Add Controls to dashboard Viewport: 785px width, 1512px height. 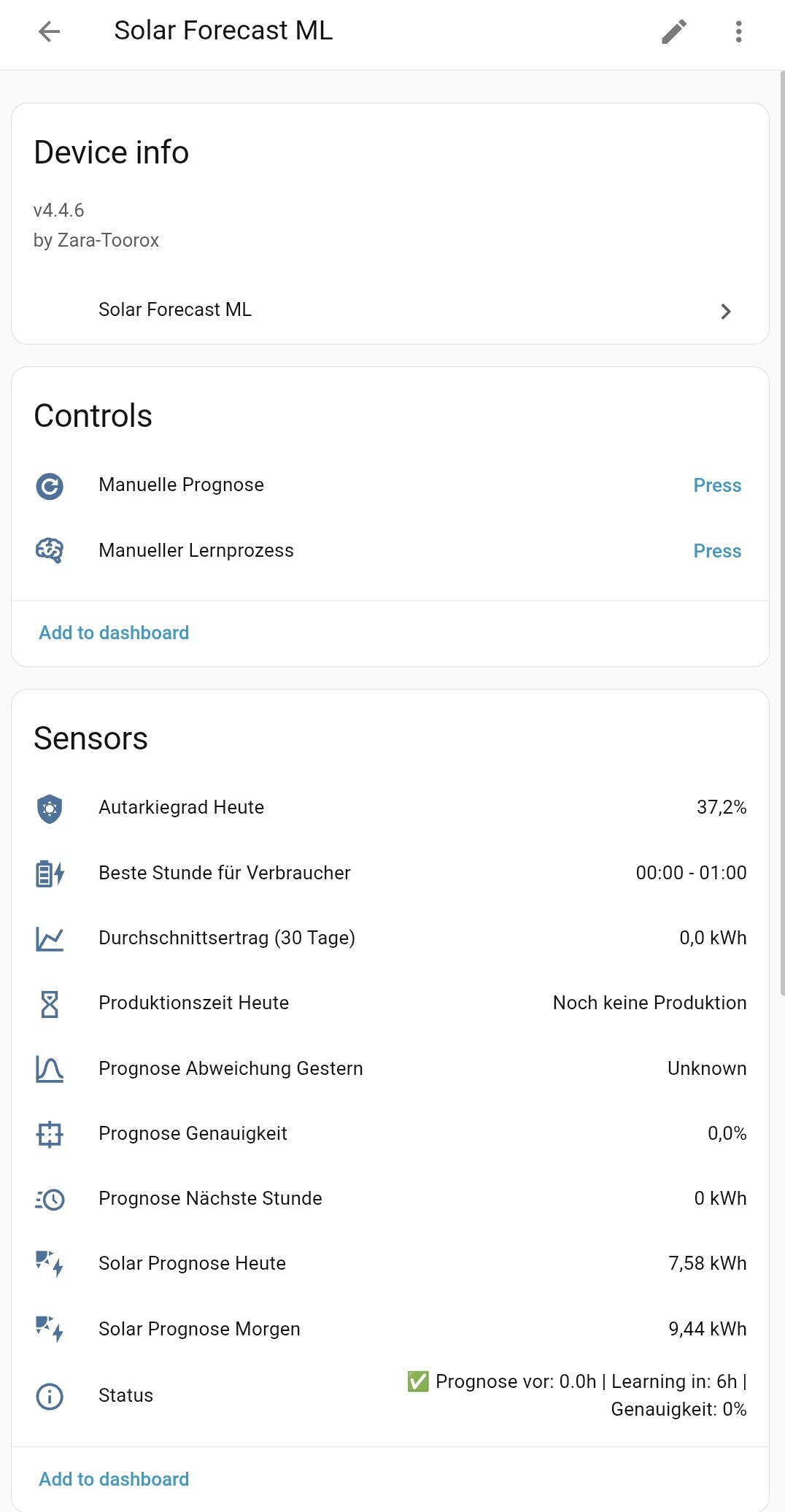coord(114,633)
